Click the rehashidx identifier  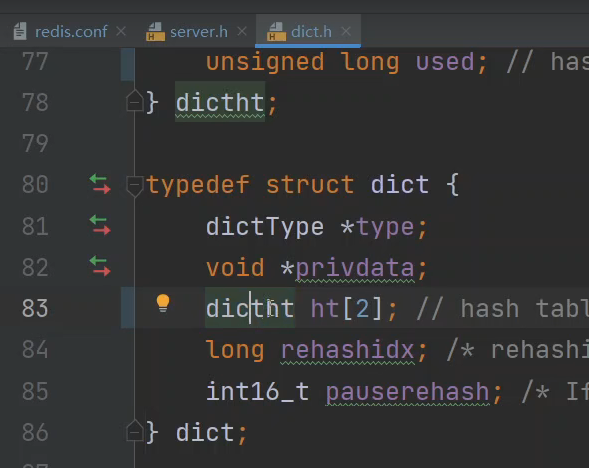[x=347, y=350]
